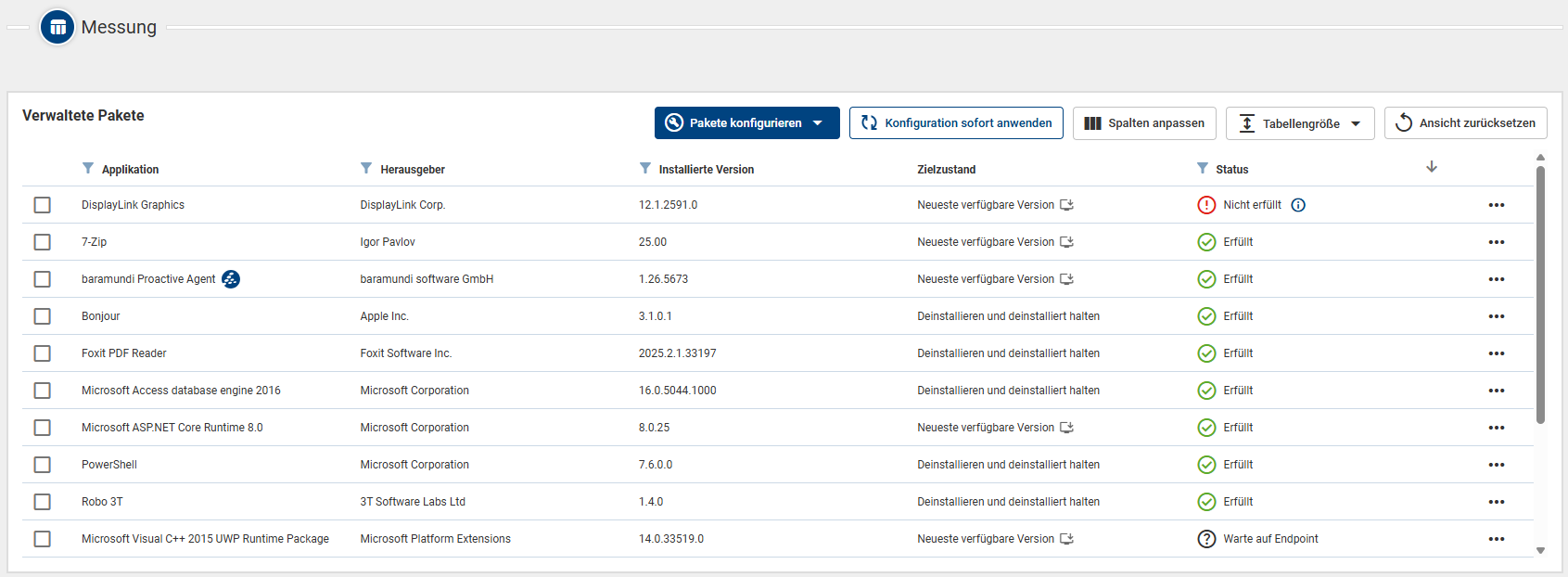The height and width of the screenshot is (577, 1568).
Task: Tick the baramundi Proactive Agent checkbox
Action: pos(43,279)
